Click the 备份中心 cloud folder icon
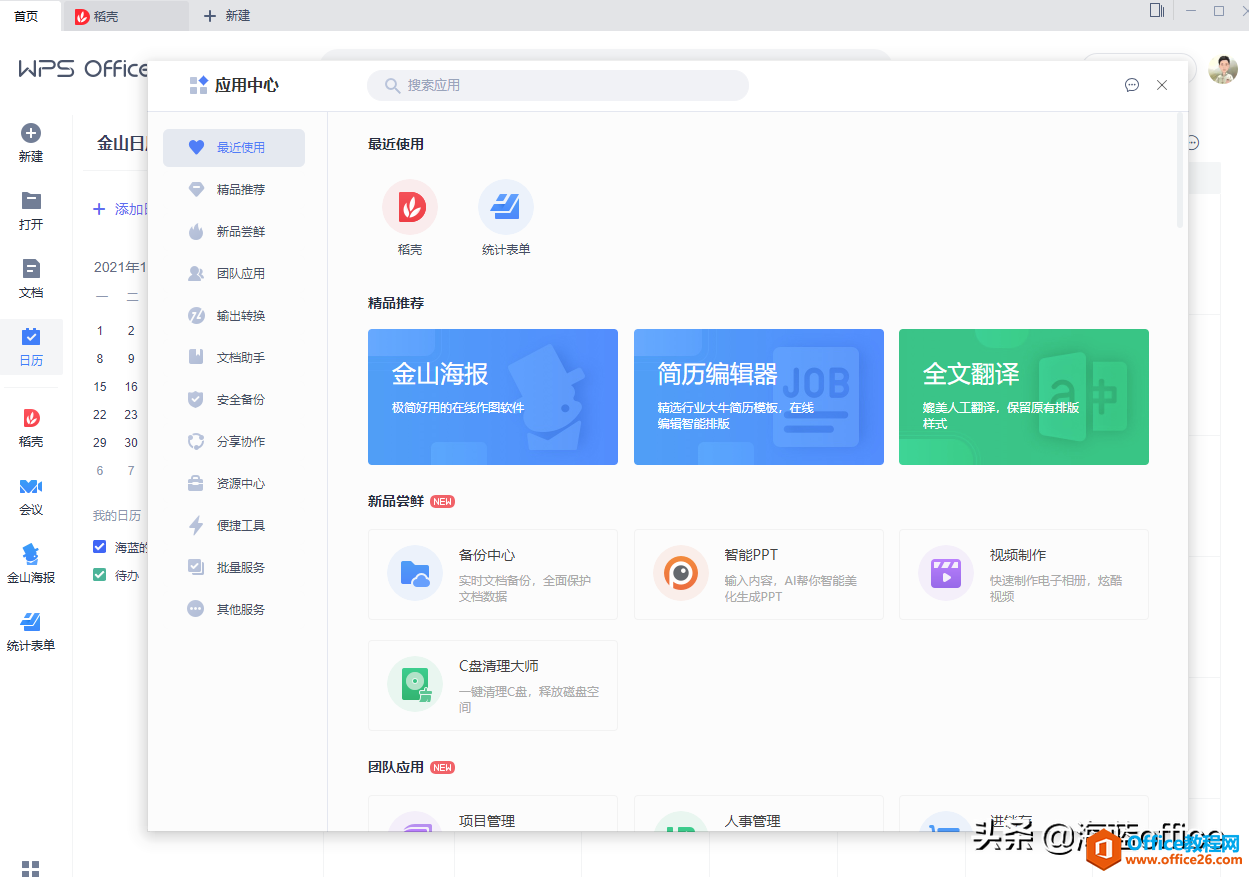Image resolution: width=1249 pixels, height=877 pixels. [415, 573]
